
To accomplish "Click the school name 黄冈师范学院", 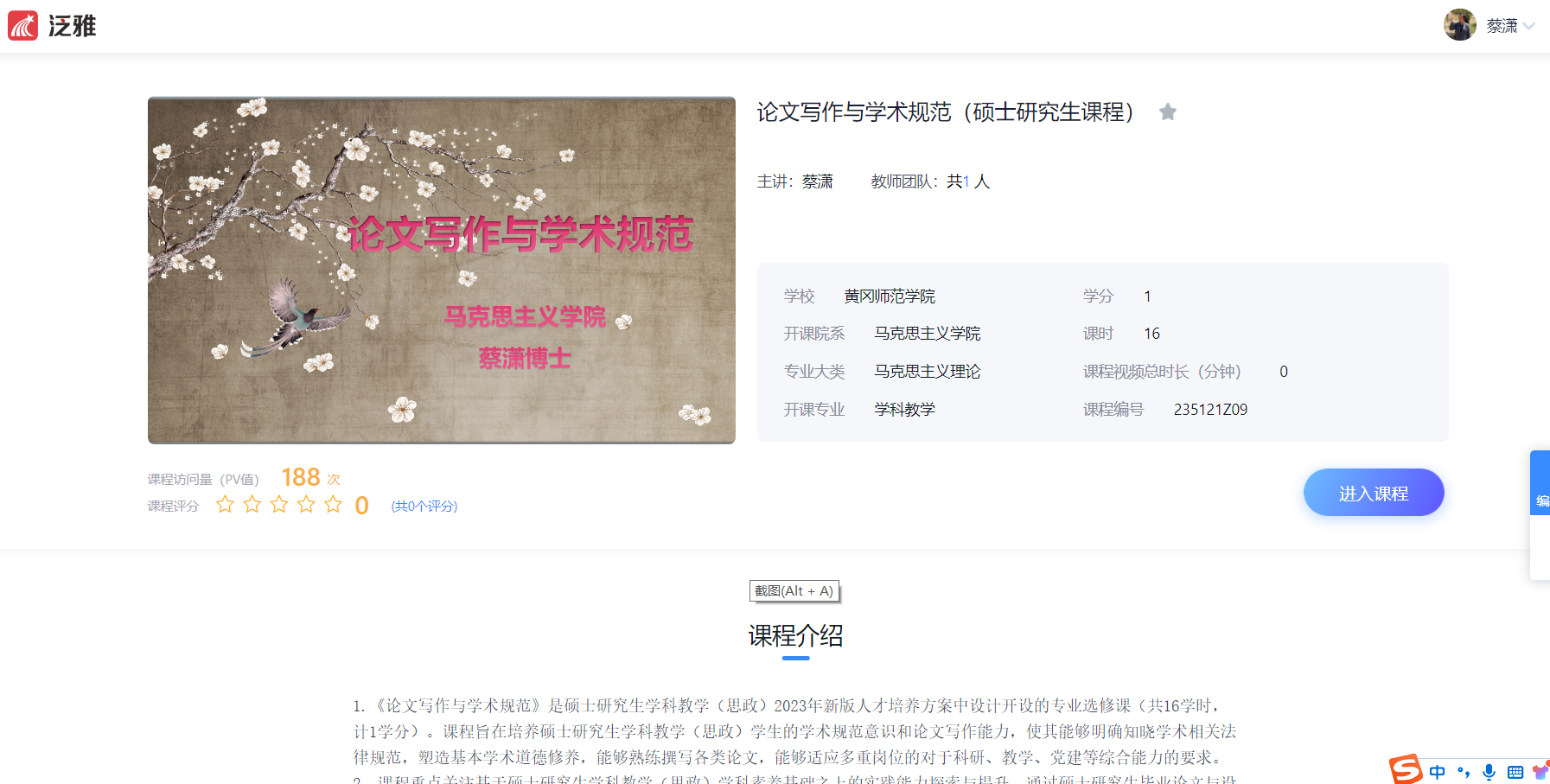I will pyautogui.click(x=890, y=296).
